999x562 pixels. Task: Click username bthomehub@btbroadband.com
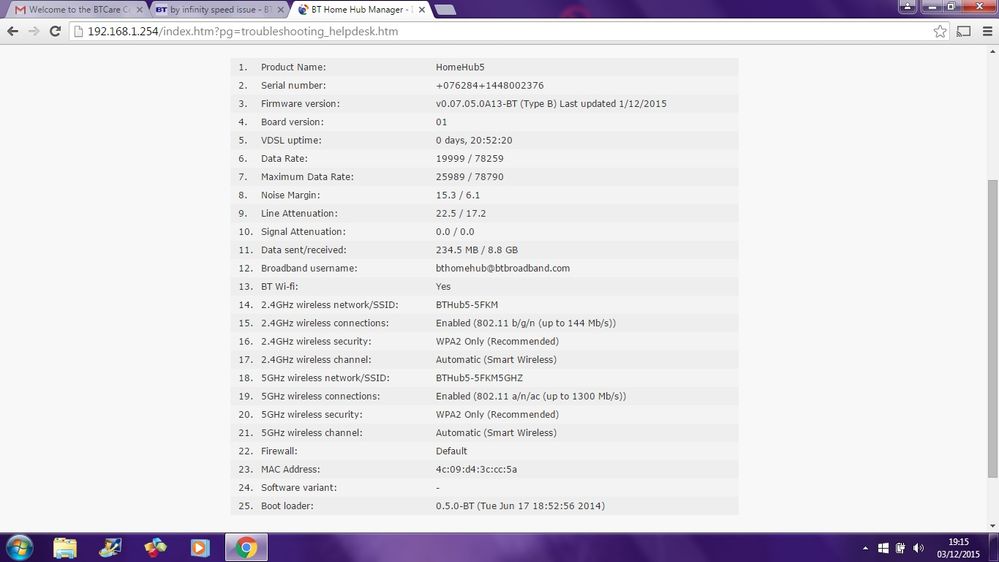click(503, 268)
